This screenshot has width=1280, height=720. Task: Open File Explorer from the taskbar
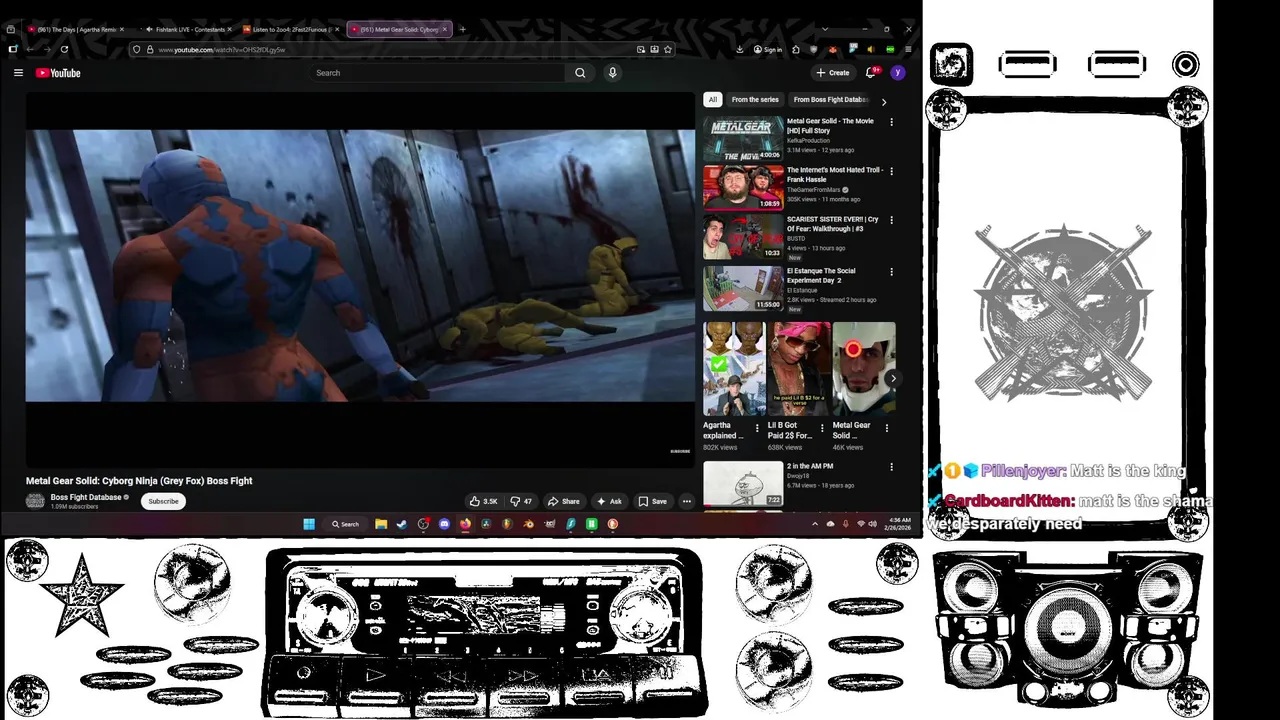(381, 524)
